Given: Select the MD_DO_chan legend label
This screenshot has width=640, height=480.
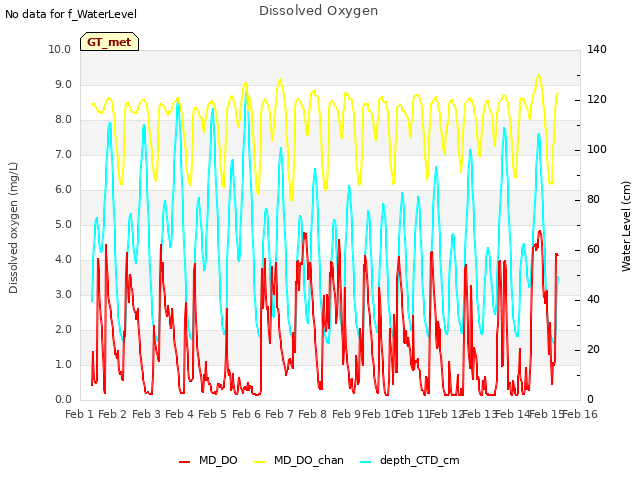Looking at the screenshot, I should (309, 460).
